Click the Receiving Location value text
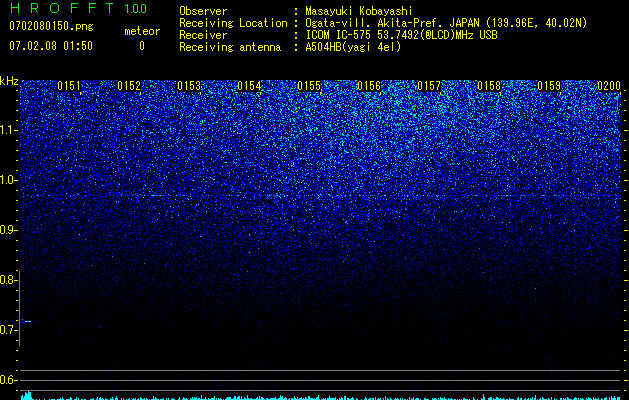Viewport: 629px width, 400px height. pyautogui.click(x=446, y=23)
